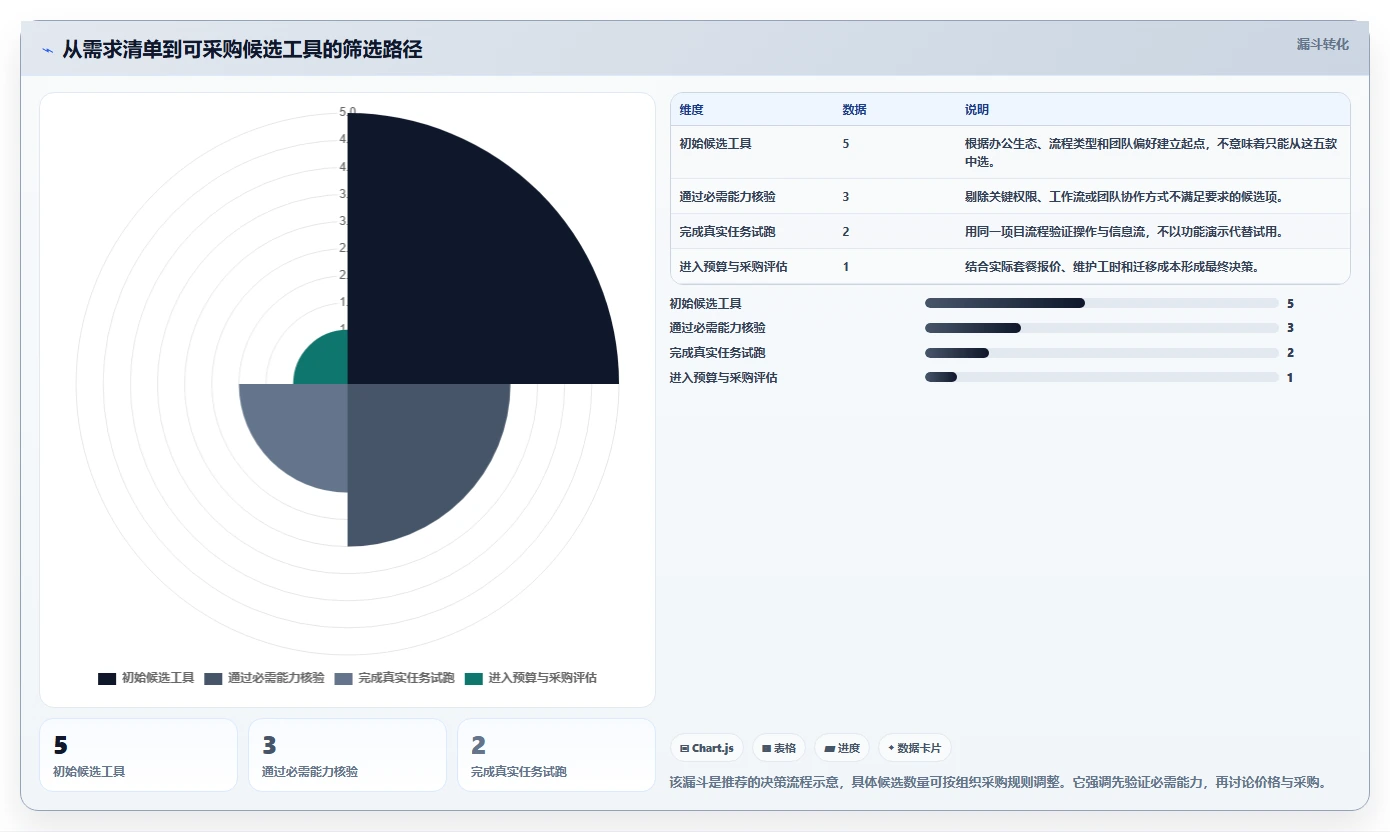Click the description starting with 用同一项目流程
The height and width of the screenshot is (832, 1390).
click(x=1124, y=232)
